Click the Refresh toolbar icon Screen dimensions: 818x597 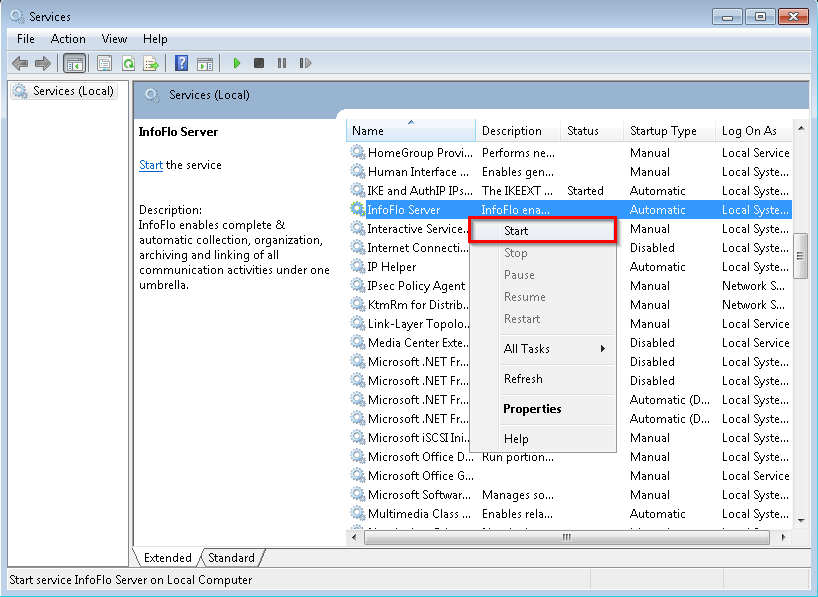point(128,63)
